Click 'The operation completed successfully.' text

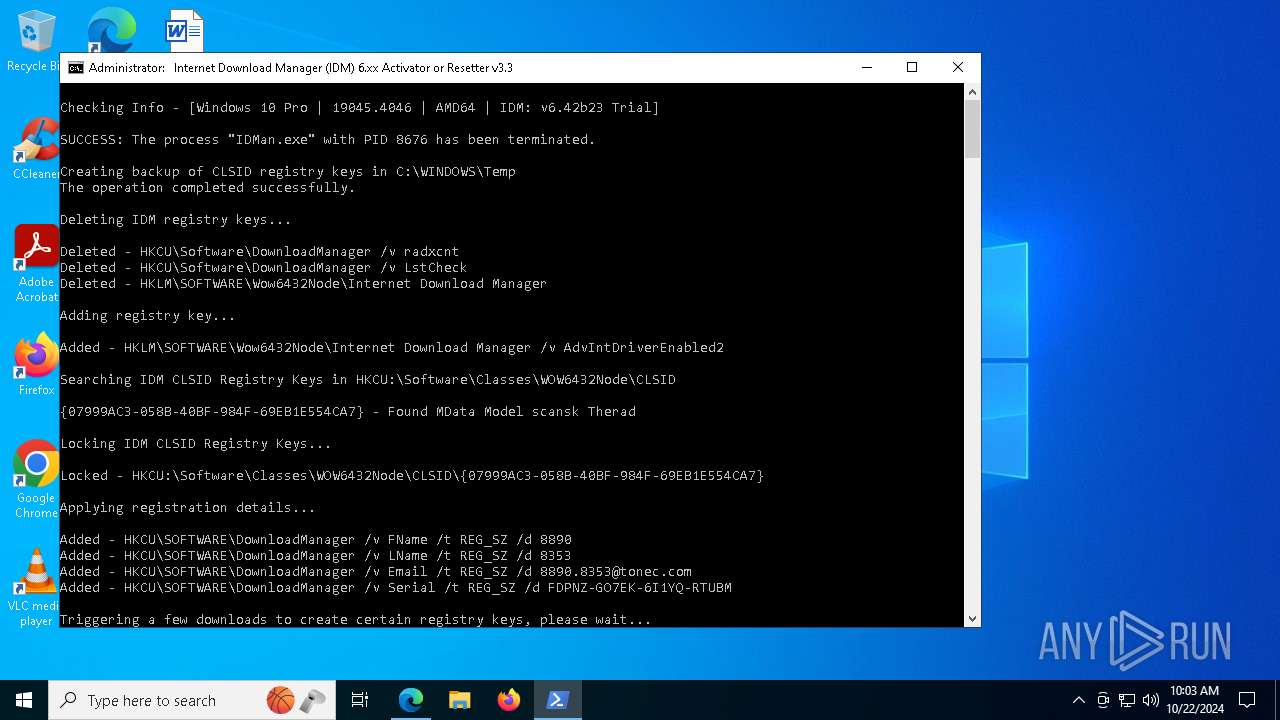(208, 188)
